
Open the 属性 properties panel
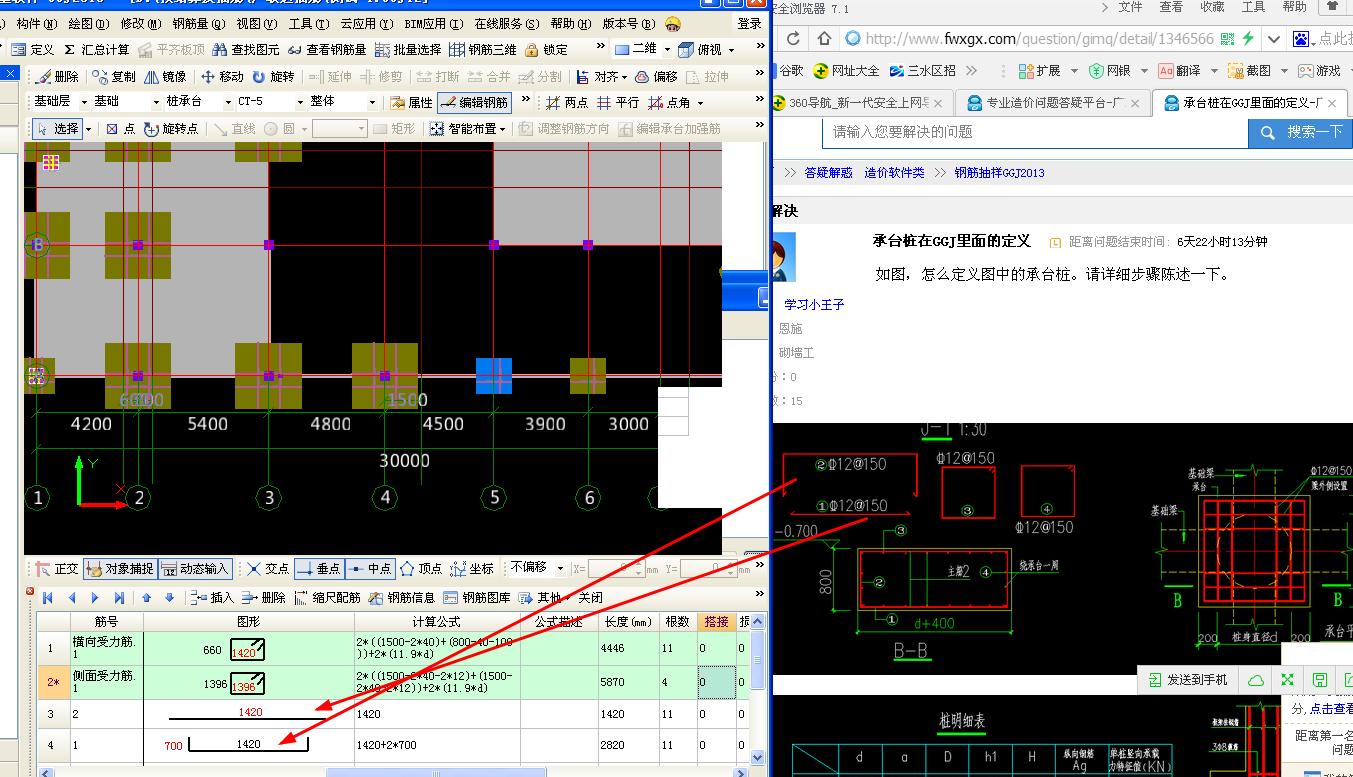pyautogui.click(x=411, y=102)
